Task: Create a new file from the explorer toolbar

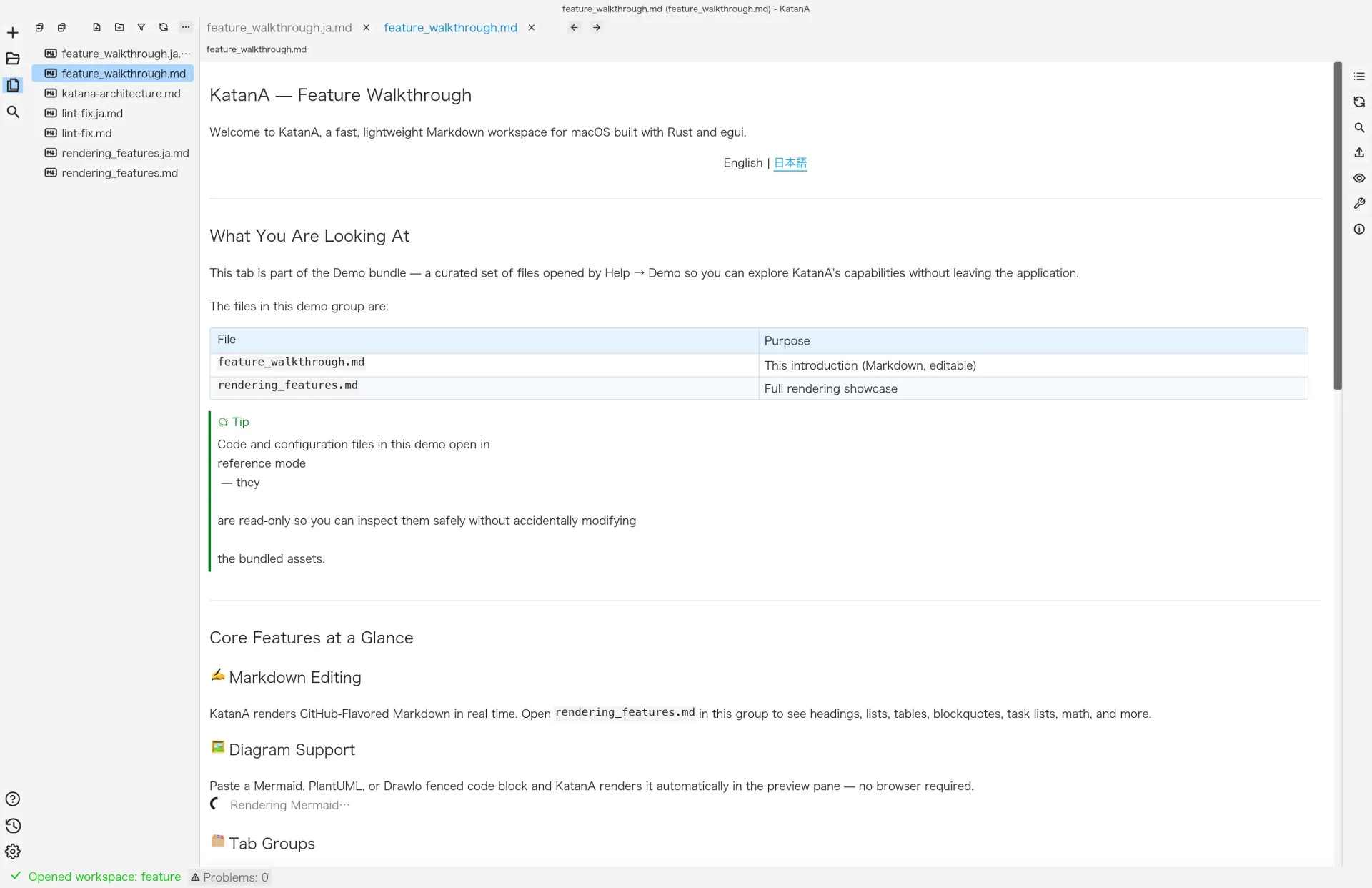Action: pos(96,27)
